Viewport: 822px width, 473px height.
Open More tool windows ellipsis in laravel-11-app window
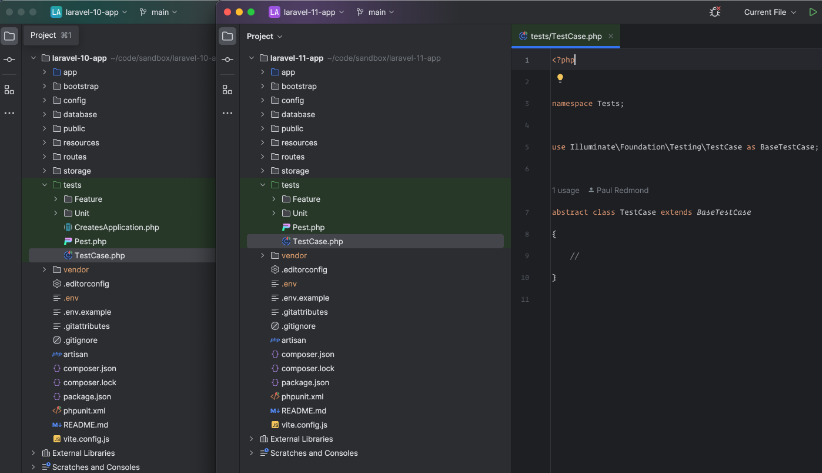tap(227, 113)
